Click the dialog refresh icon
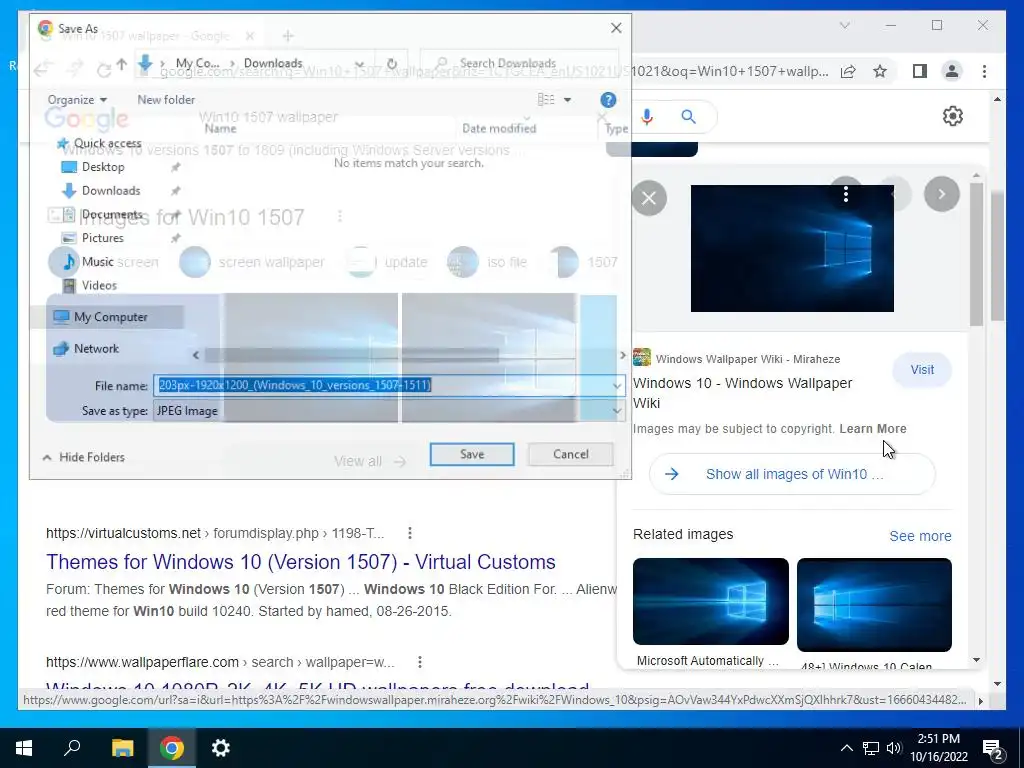1024x768 pixels. point(392,63)
